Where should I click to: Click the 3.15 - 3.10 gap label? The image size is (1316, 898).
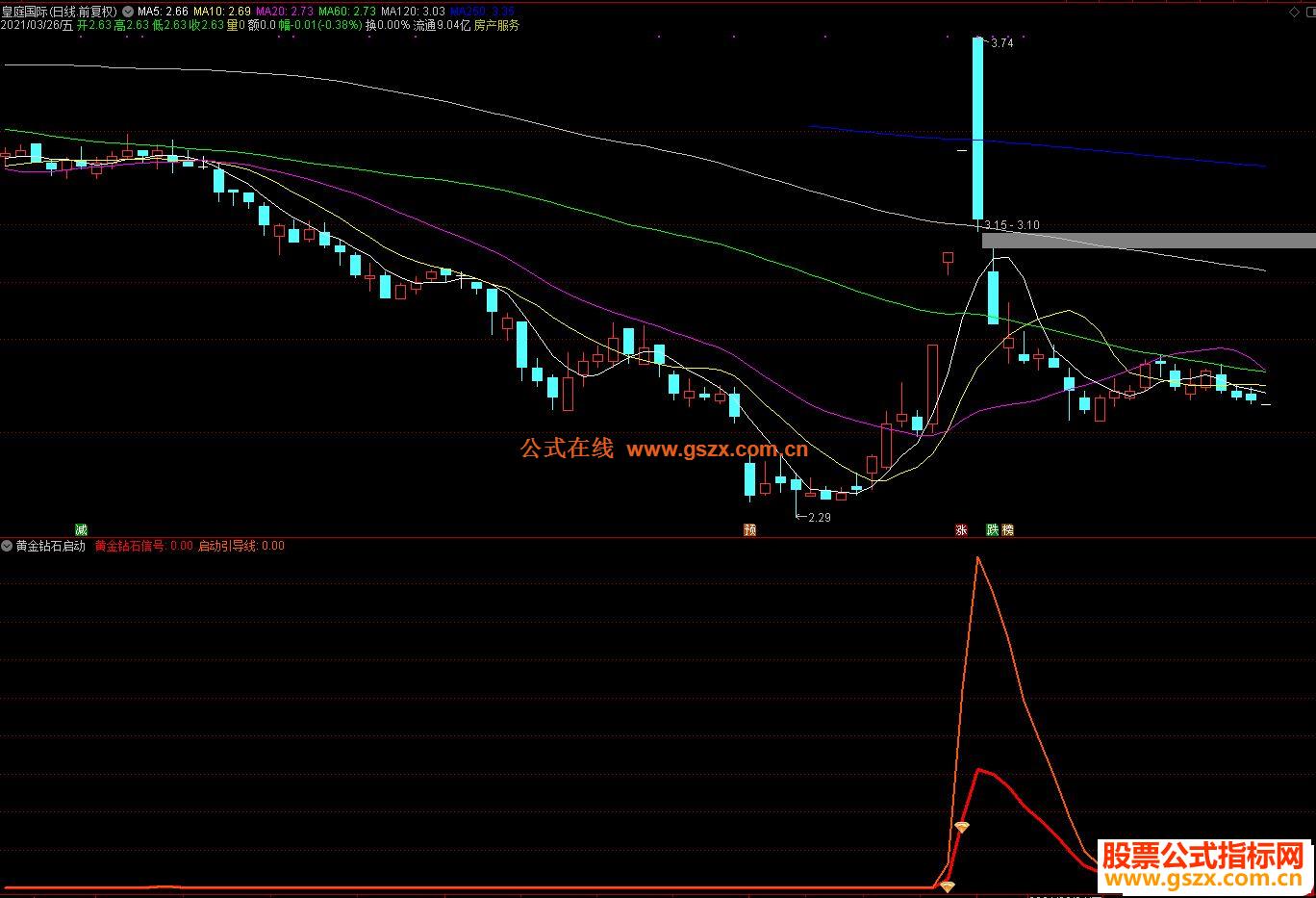[1012, 225]
